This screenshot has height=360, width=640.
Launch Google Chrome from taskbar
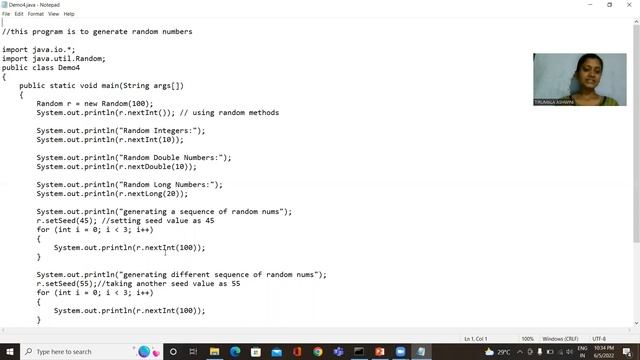pos(318,351)
